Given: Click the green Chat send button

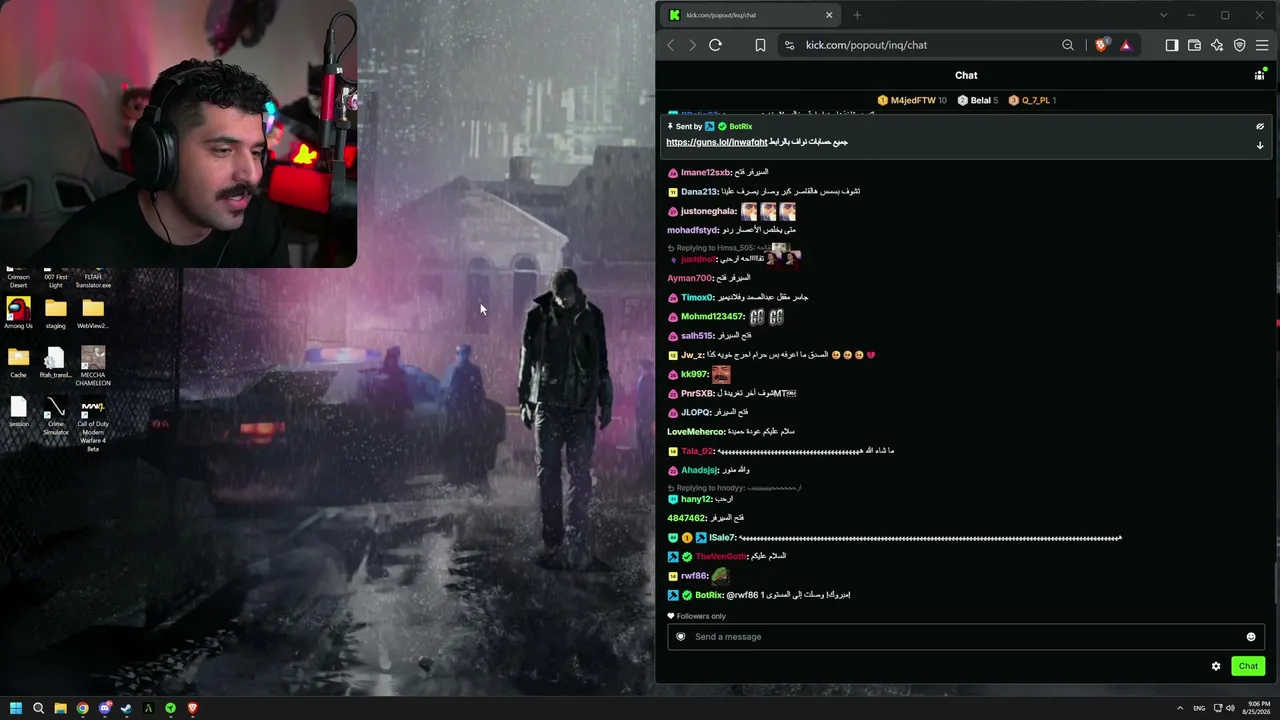Looking at the screenshot, I should click(x=1248, y=666).
